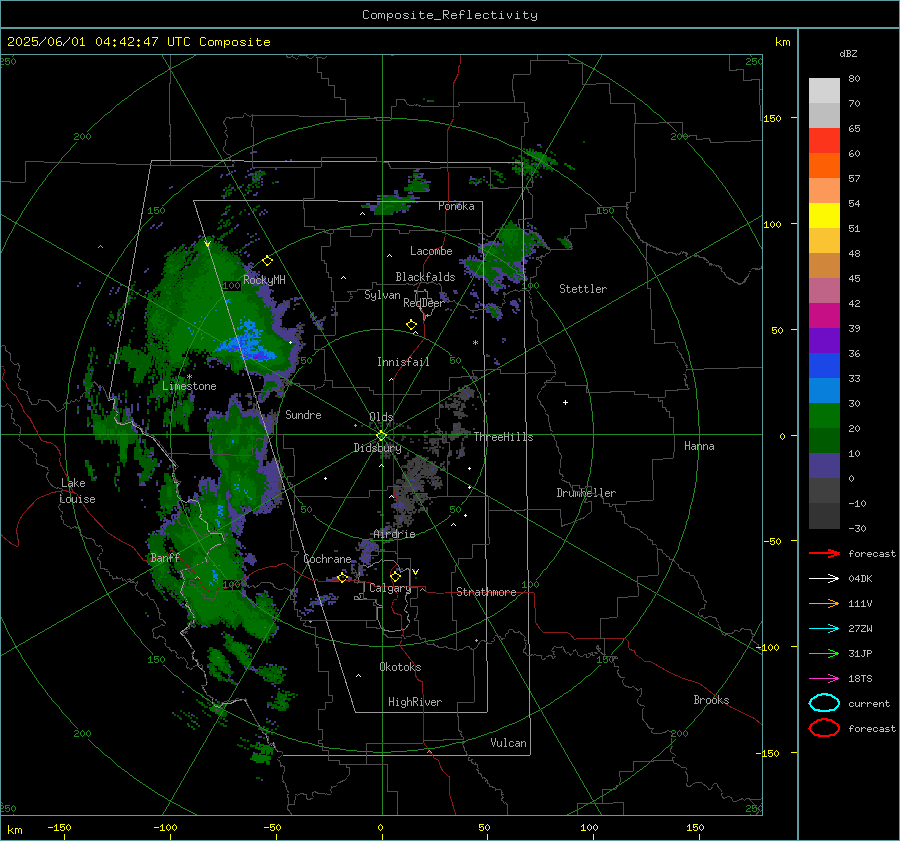Click the Vulcan label on the map
900x841 pixels.
(509, 743)
